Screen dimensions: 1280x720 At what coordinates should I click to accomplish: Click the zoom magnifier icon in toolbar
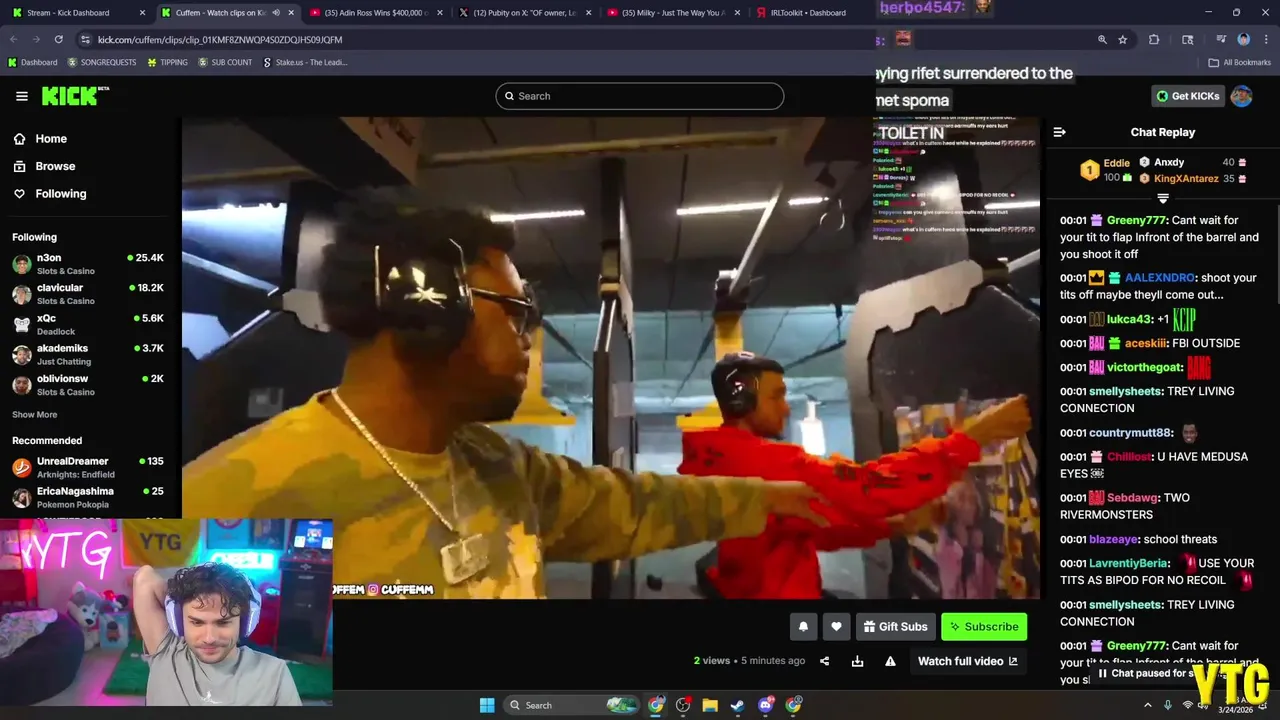1102,39
